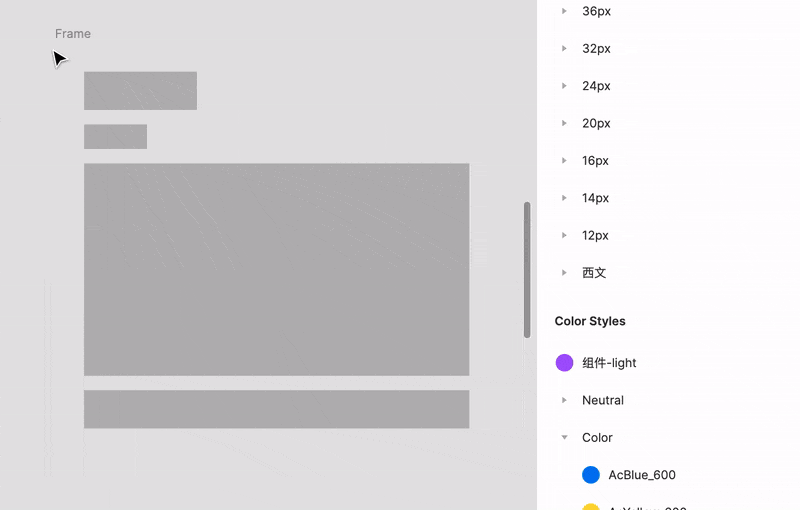Select the AcBlue_600 blue color swatch

tap(591, 475)
